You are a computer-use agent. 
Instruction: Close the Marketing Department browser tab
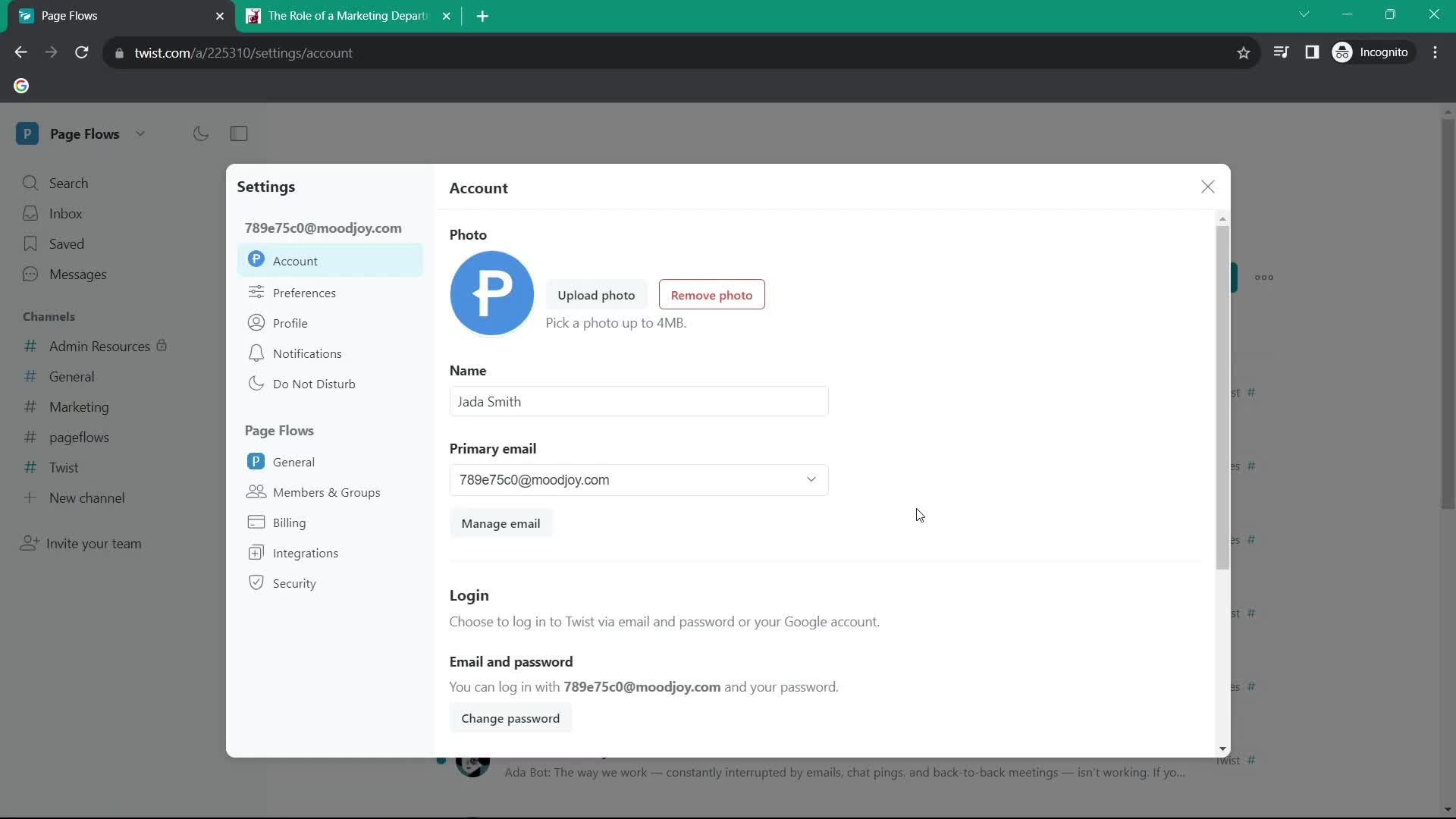[x=447, y=16]
